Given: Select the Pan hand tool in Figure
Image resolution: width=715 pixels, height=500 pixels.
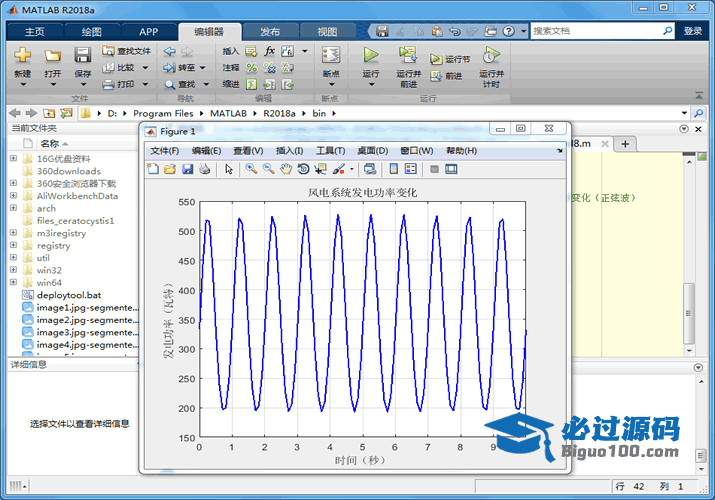Looking at the screenshot, I should pos(286,169).
